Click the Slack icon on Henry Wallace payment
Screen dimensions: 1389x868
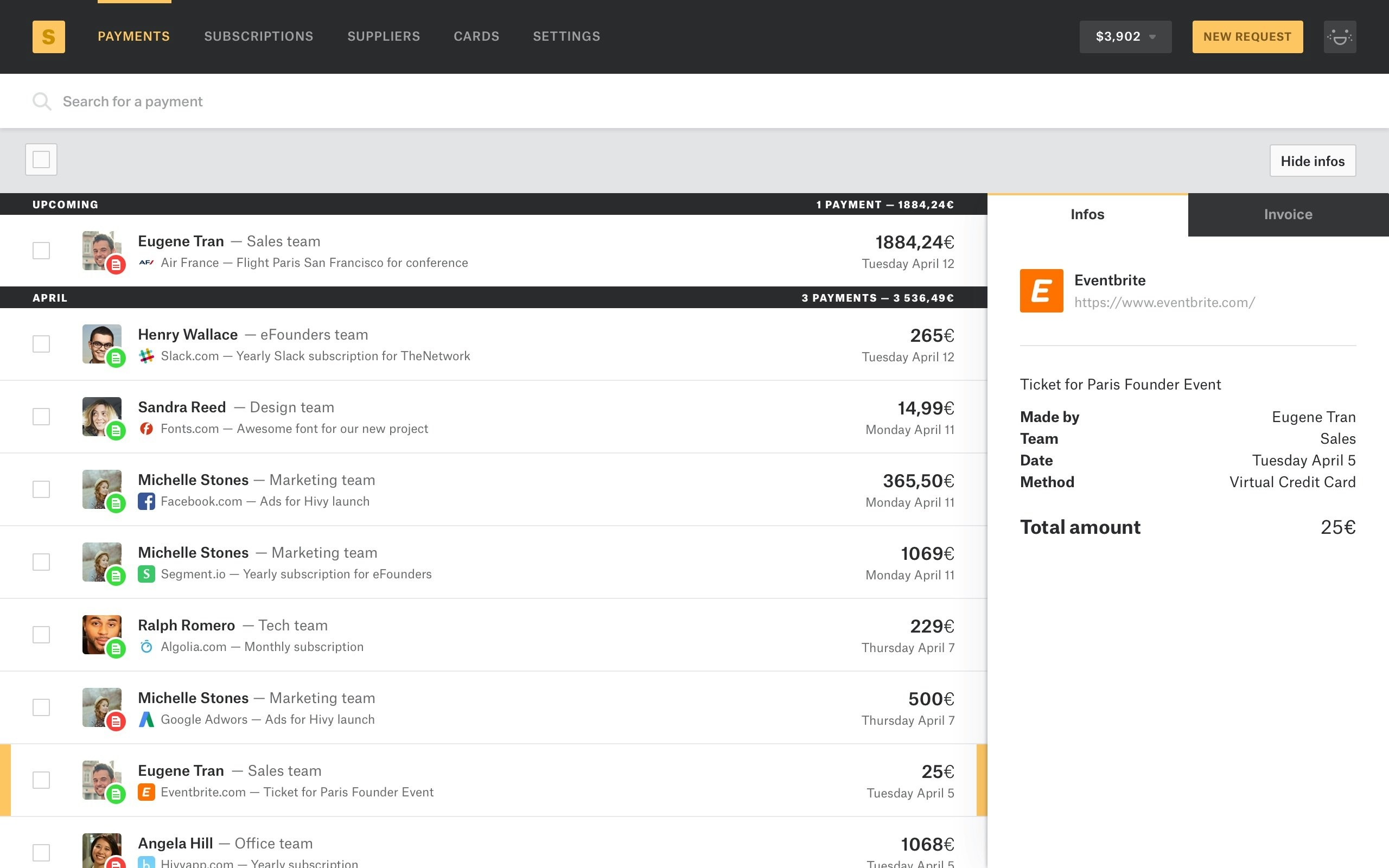(146, 356)
